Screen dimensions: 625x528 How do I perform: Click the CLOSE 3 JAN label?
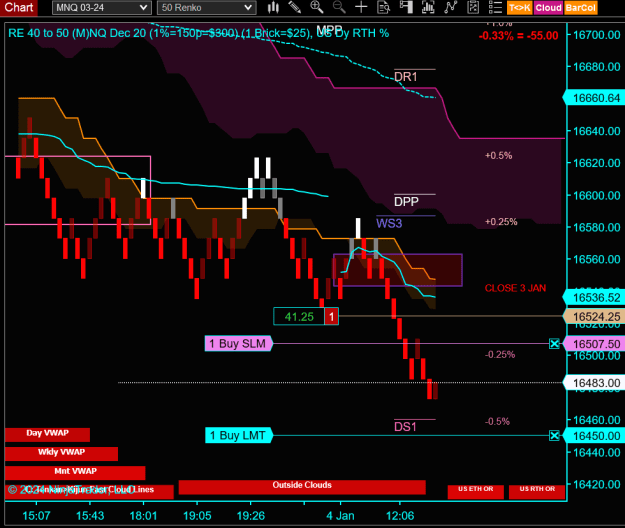[515, 288]
